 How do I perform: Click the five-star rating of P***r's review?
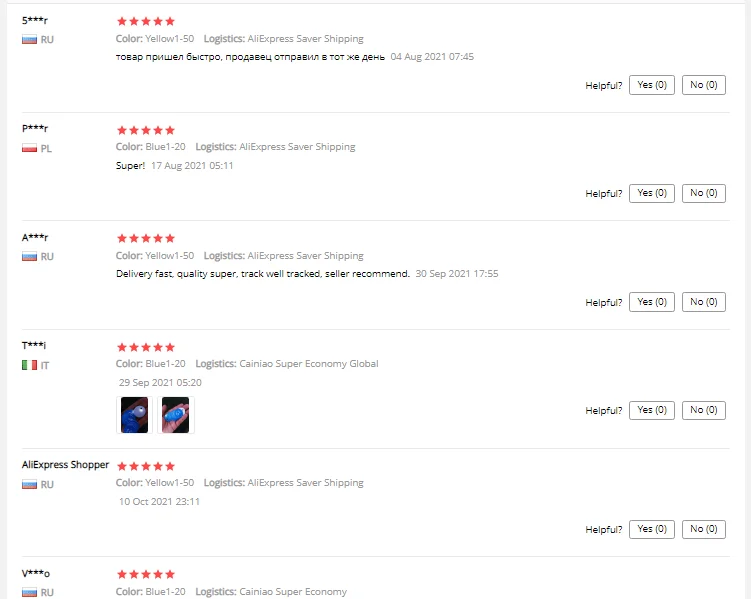(x=146, y=130)
